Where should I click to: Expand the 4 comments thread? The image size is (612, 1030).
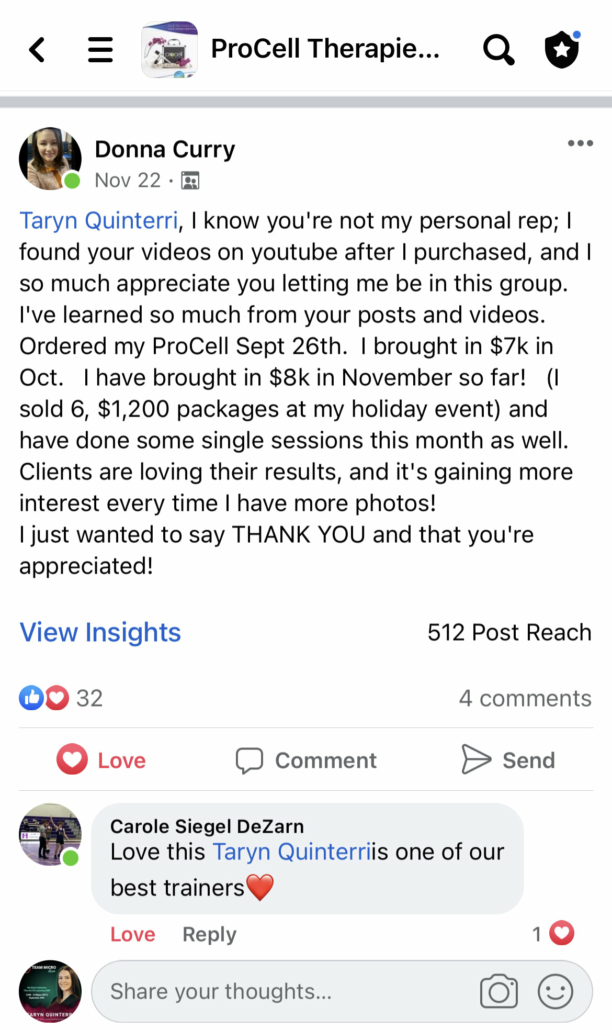[x=525, y=698]
